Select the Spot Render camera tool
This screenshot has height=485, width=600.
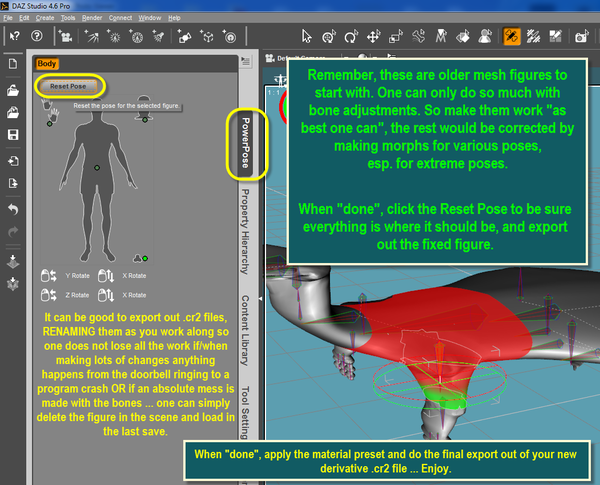pos(582,36)
